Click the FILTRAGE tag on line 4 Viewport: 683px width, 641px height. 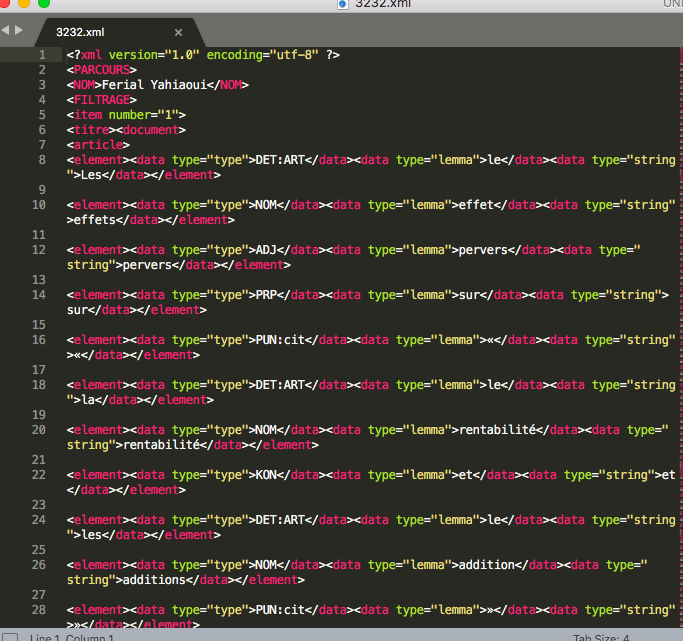click(x=101, y=100)
